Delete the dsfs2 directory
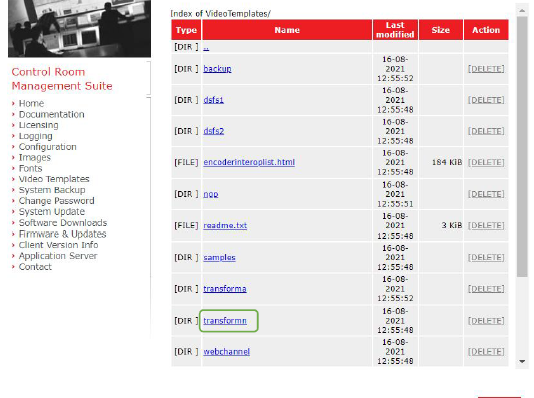This screenshot has height=398, width=534. tap(486, 131)
